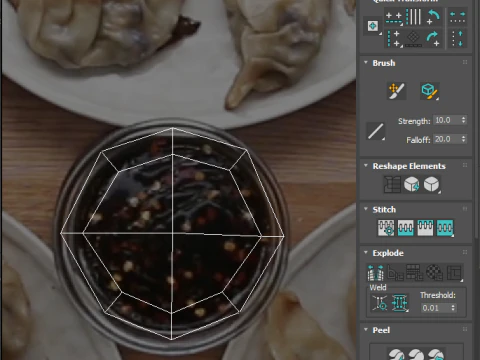Click the Reshape Elements rollout title
The image size is (480, 360).
coord(409,166)
